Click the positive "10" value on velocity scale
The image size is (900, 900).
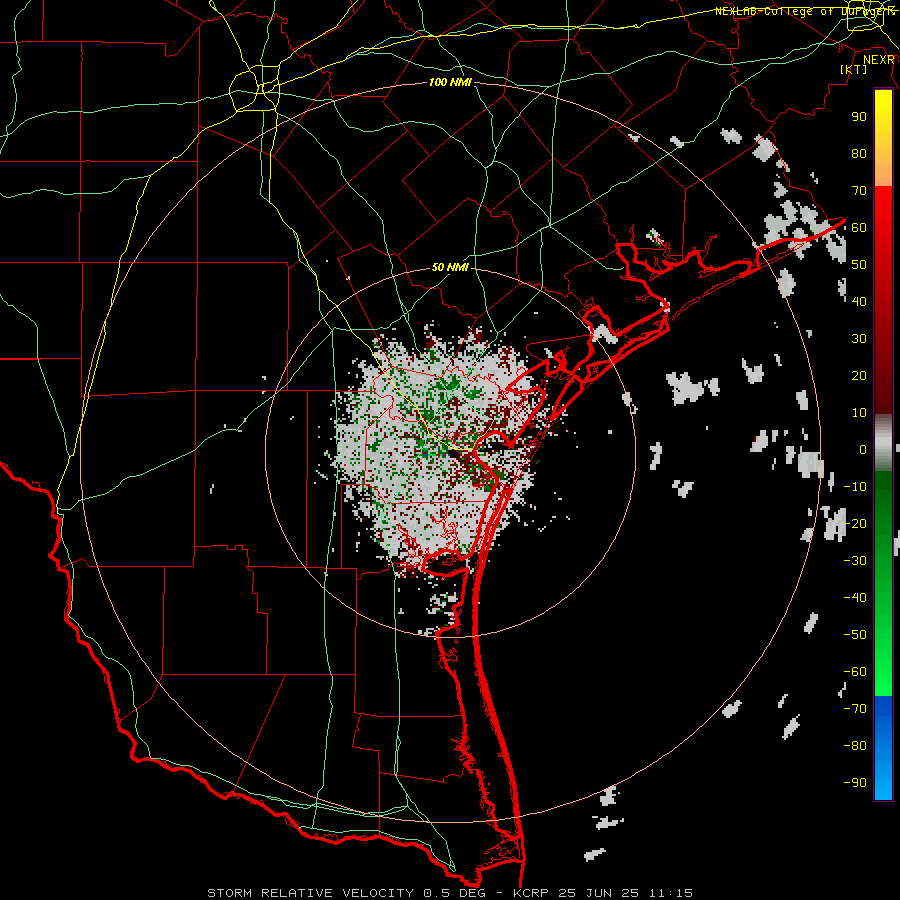coord(859,413)
